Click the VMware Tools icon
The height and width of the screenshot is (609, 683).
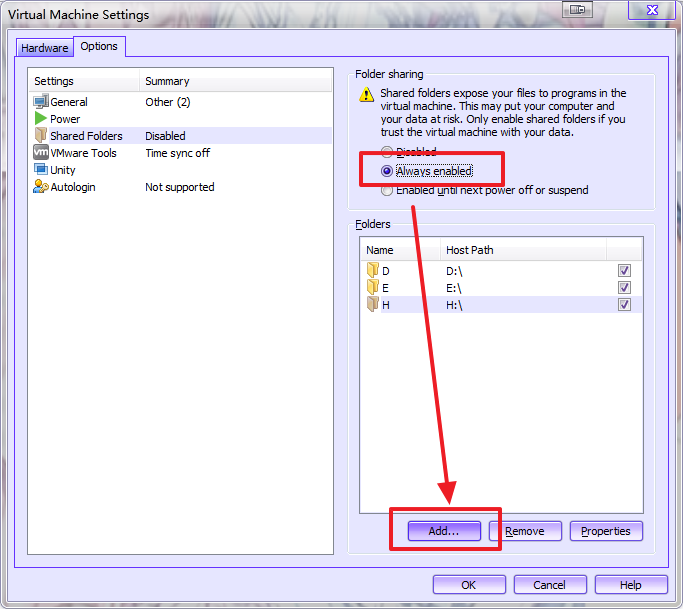tap(41, 153)
